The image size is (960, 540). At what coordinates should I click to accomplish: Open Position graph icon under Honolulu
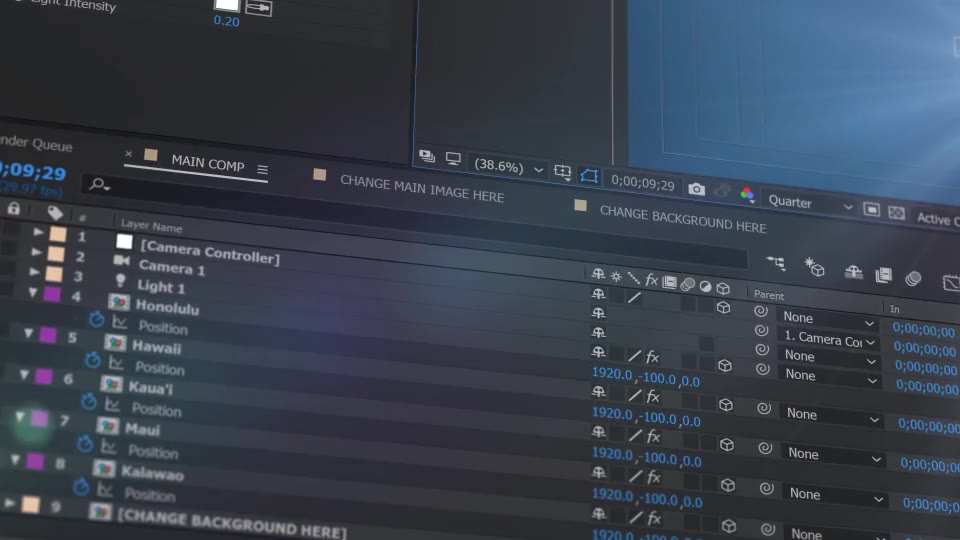pos(120,322)
